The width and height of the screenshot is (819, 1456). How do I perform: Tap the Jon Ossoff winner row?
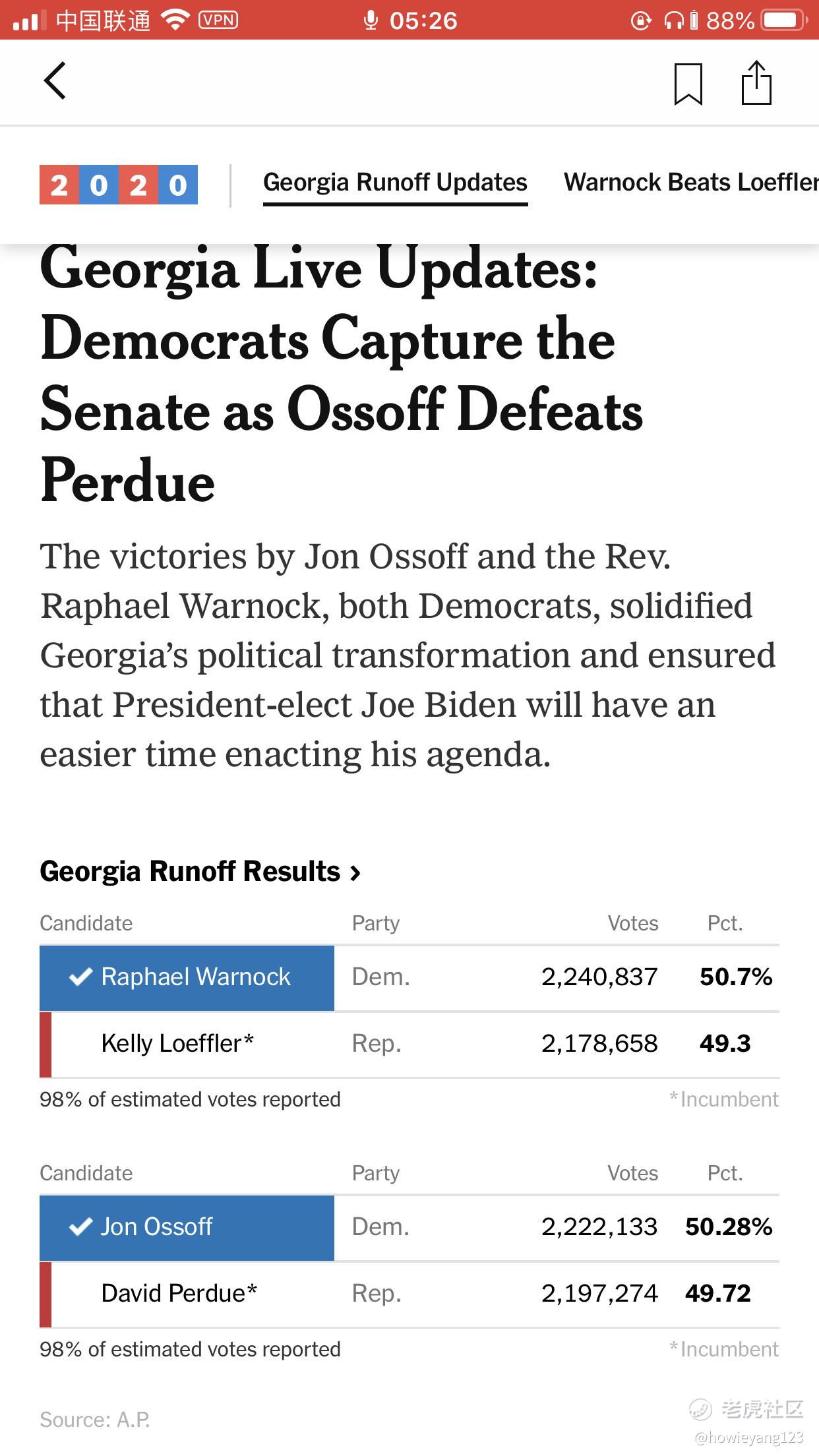[187, 1227]
